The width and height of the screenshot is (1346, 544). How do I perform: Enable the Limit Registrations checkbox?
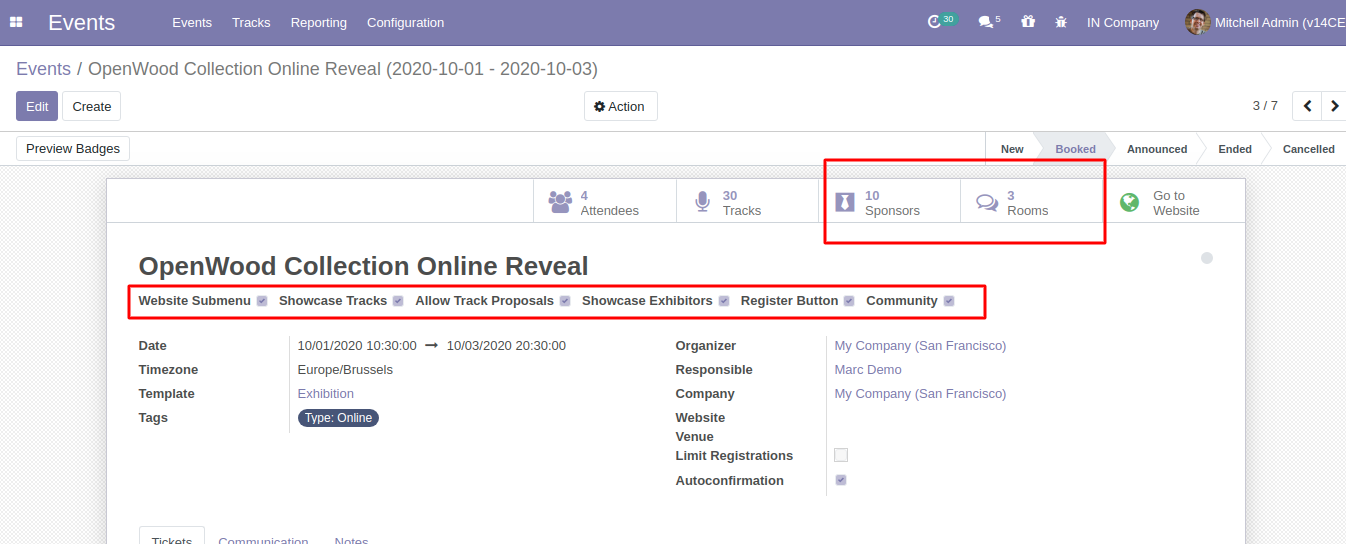click(841, 455)
